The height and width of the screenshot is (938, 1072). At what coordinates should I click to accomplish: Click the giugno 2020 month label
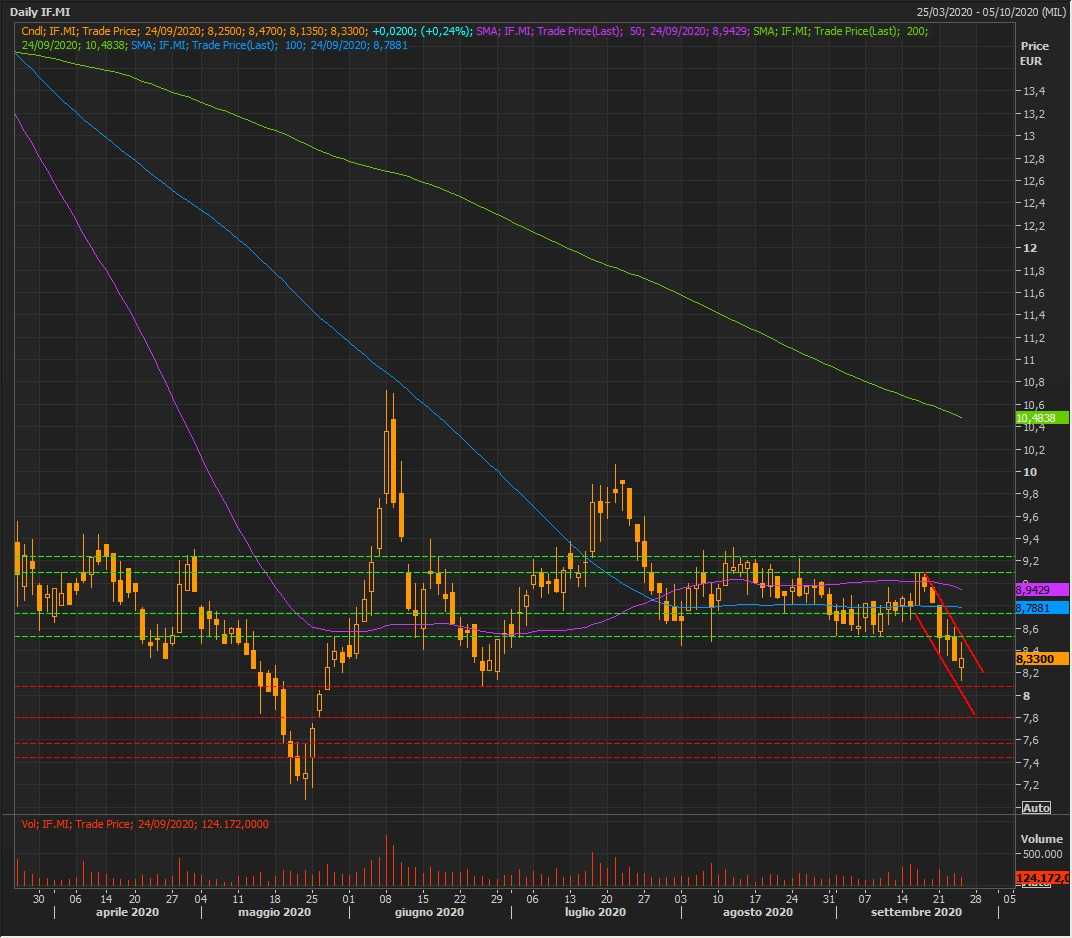click(429, 913)
